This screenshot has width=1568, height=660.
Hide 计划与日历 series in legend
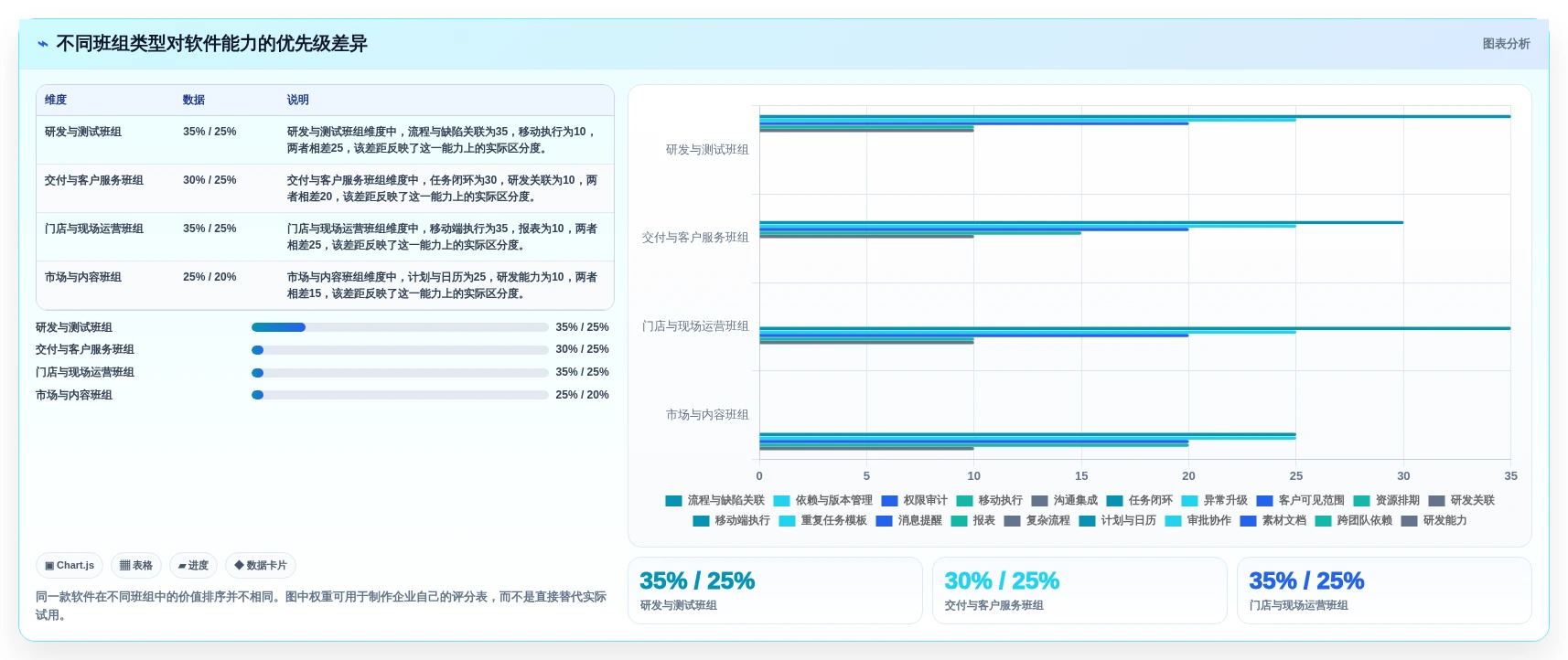pyautogui.click(x=1118, y=521)
